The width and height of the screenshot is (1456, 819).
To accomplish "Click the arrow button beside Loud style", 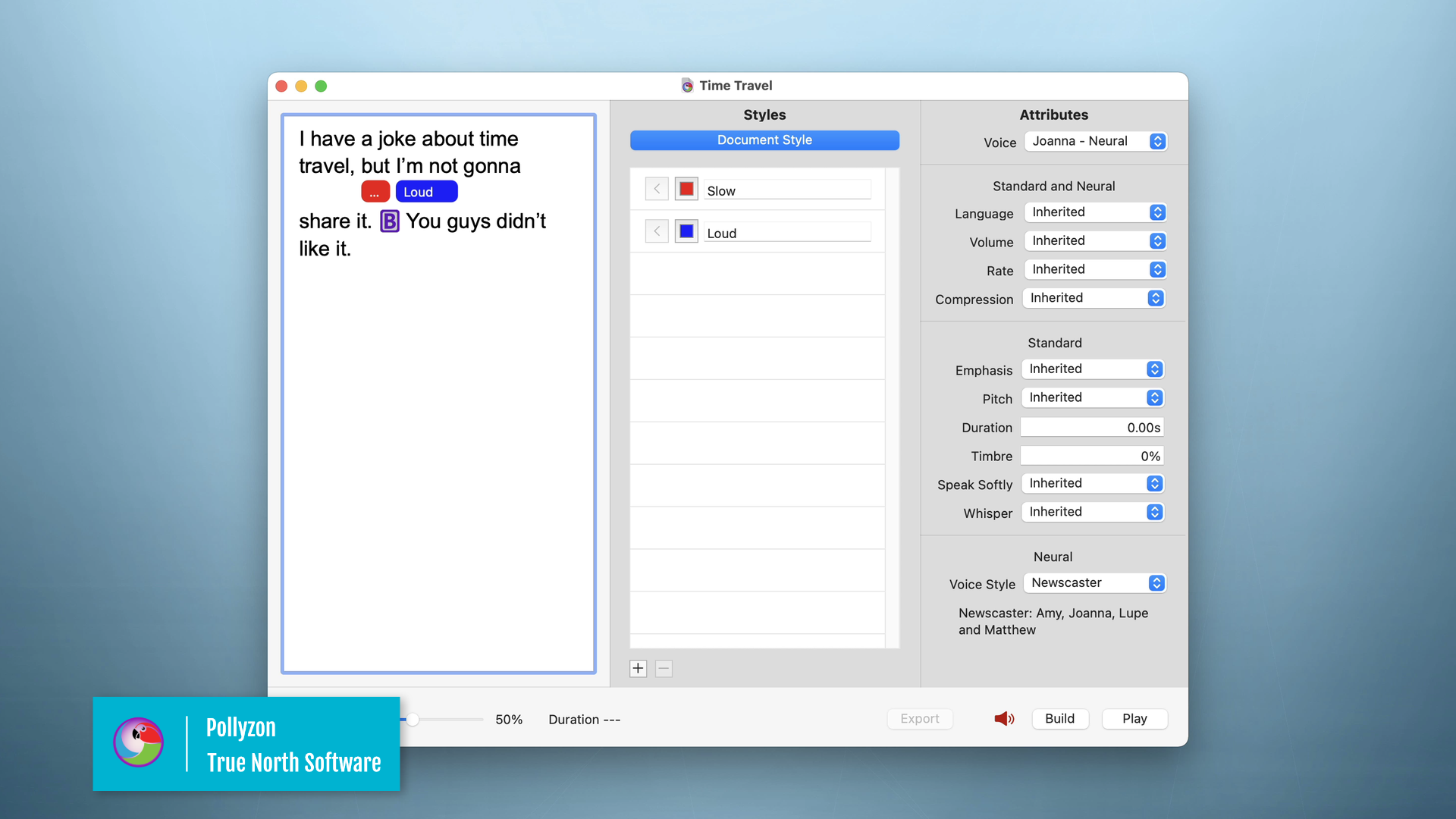I will tap(657, 231).
